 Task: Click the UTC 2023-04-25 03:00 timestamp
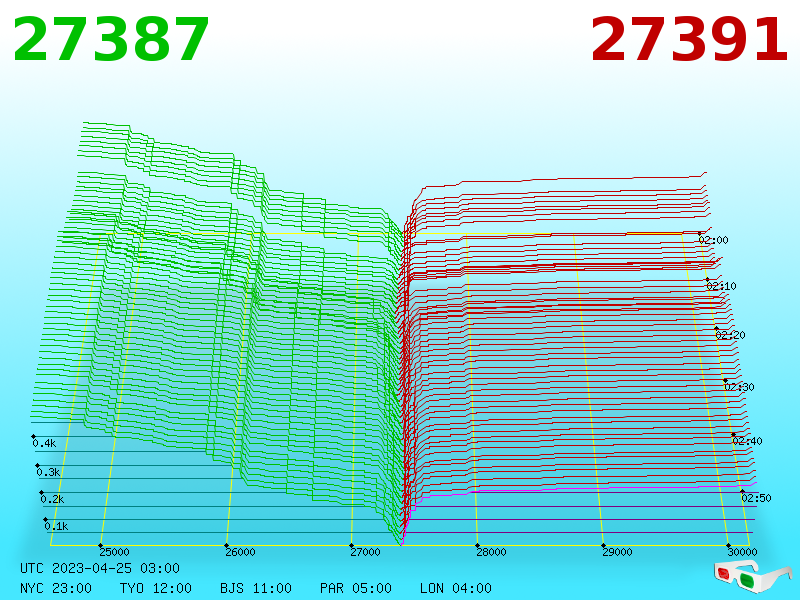(100, 568)
